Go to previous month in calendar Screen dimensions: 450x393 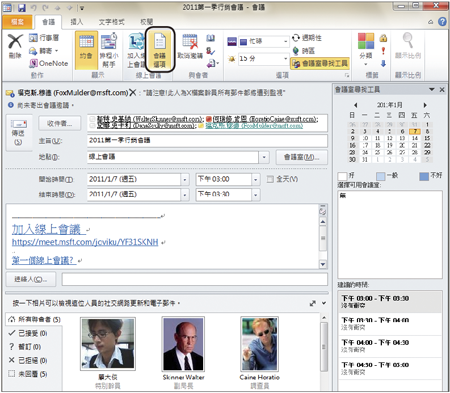click(x=356, y=105)
